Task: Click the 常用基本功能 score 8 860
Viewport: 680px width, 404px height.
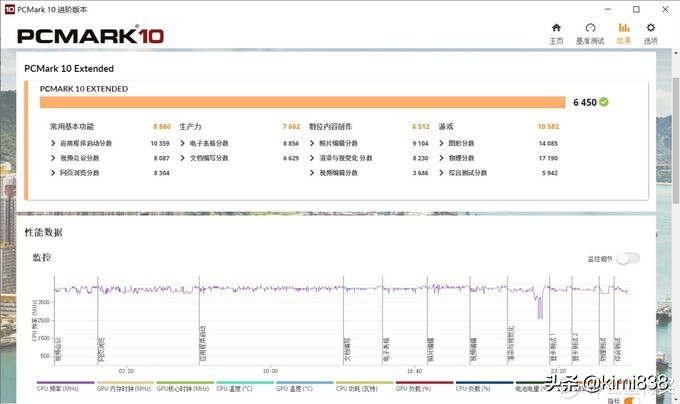Action: [162, 127]
